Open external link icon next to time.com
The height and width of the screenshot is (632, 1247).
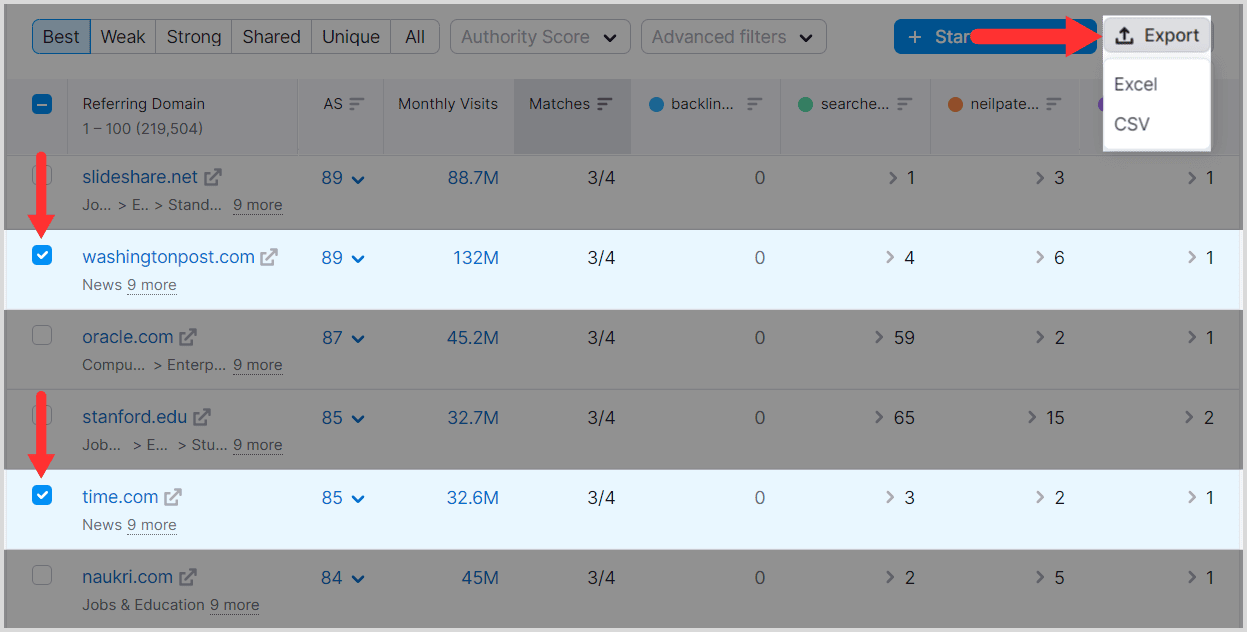point(173,497)
